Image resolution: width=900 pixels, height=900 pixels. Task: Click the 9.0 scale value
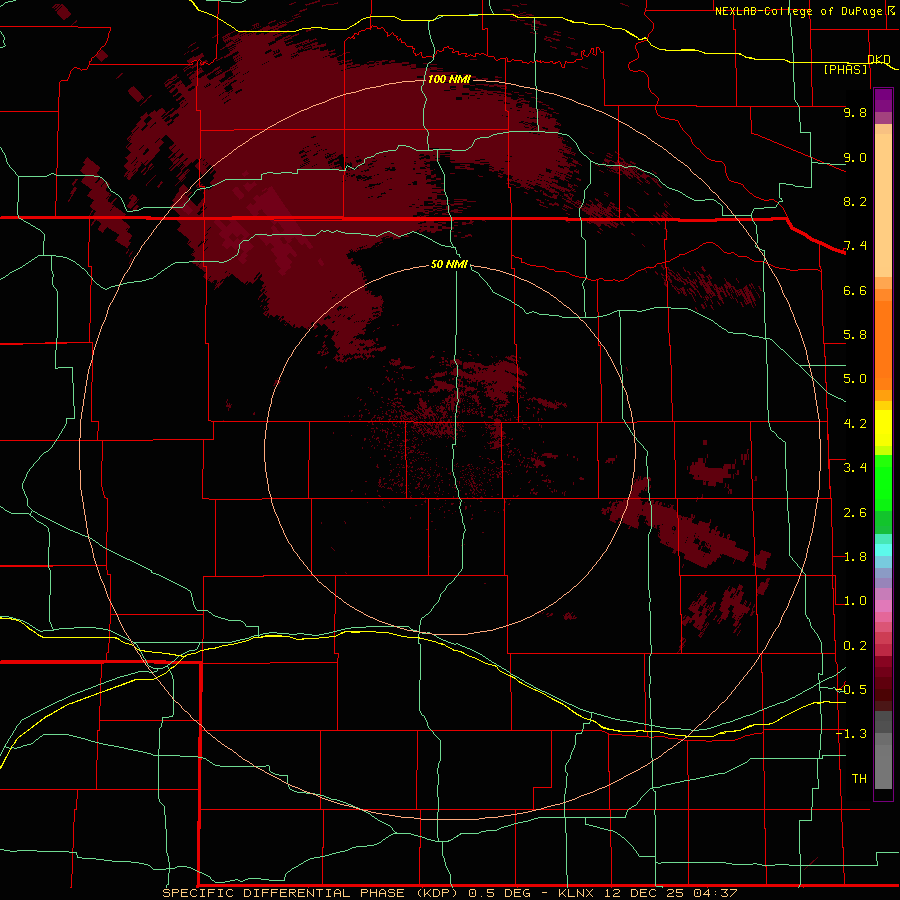855,157
